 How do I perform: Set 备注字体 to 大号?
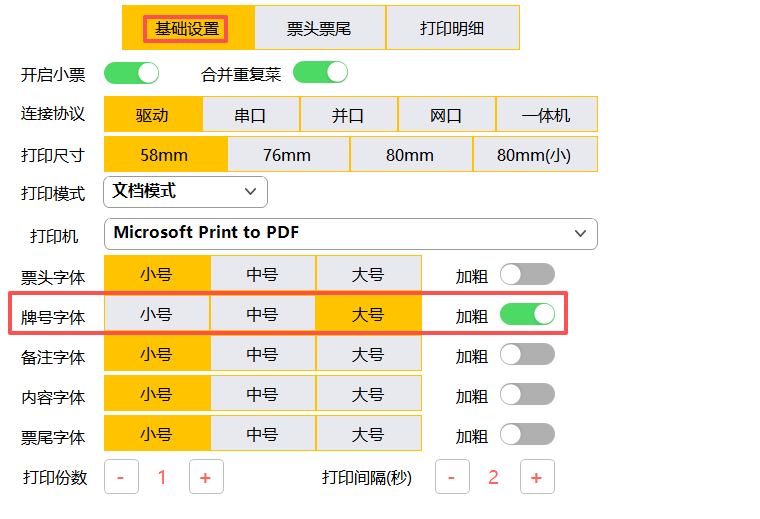(x=368, y=355)
